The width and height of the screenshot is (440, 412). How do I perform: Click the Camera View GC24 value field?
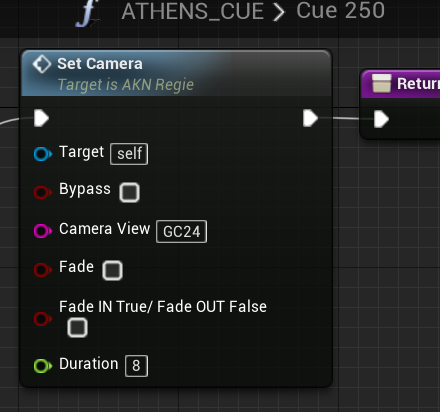coord(181,231)
